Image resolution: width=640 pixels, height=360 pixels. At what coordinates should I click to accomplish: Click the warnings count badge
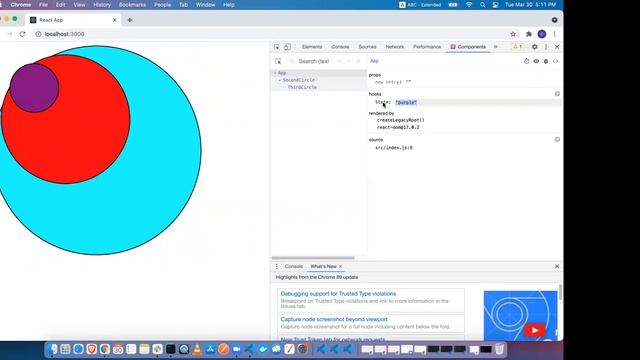(518, 47)
